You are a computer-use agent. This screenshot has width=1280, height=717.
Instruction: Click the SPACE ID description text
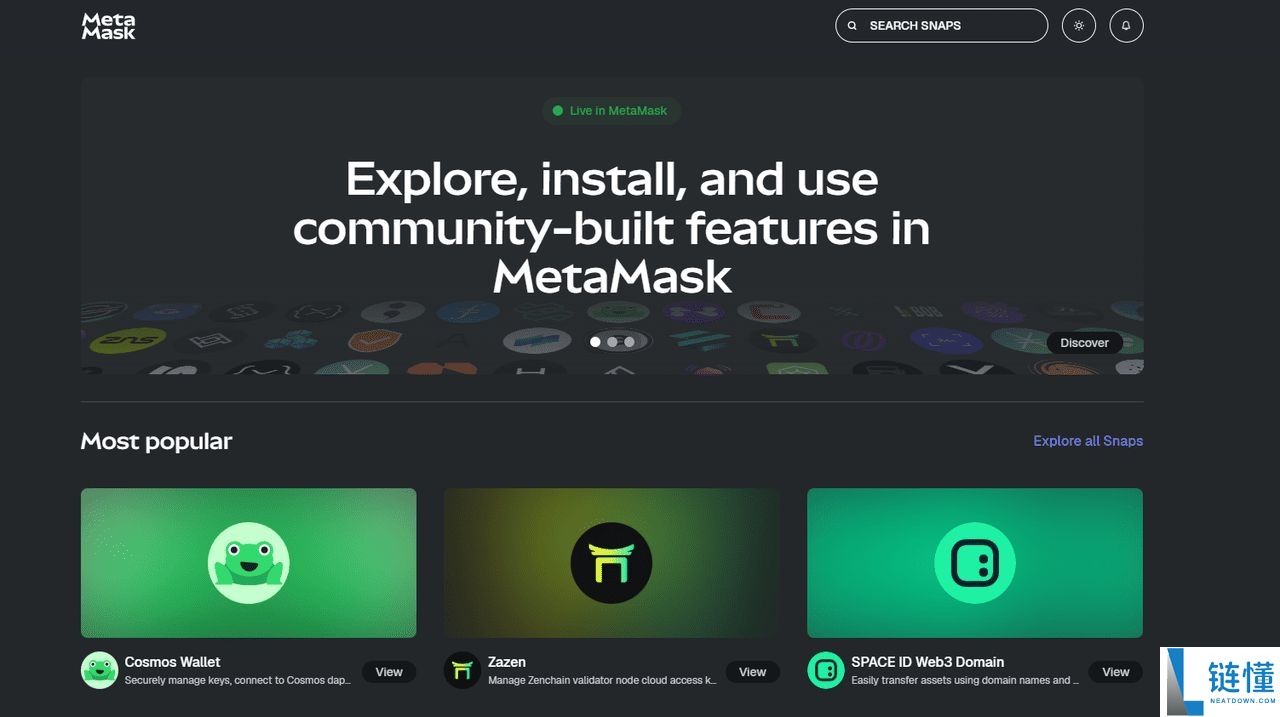(x=965, y=680)
